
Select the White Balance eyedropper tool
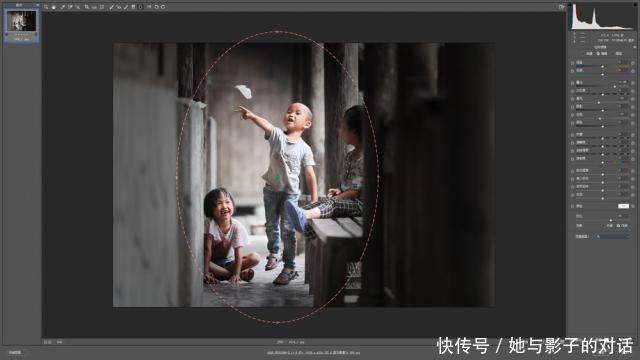[62, 7]
